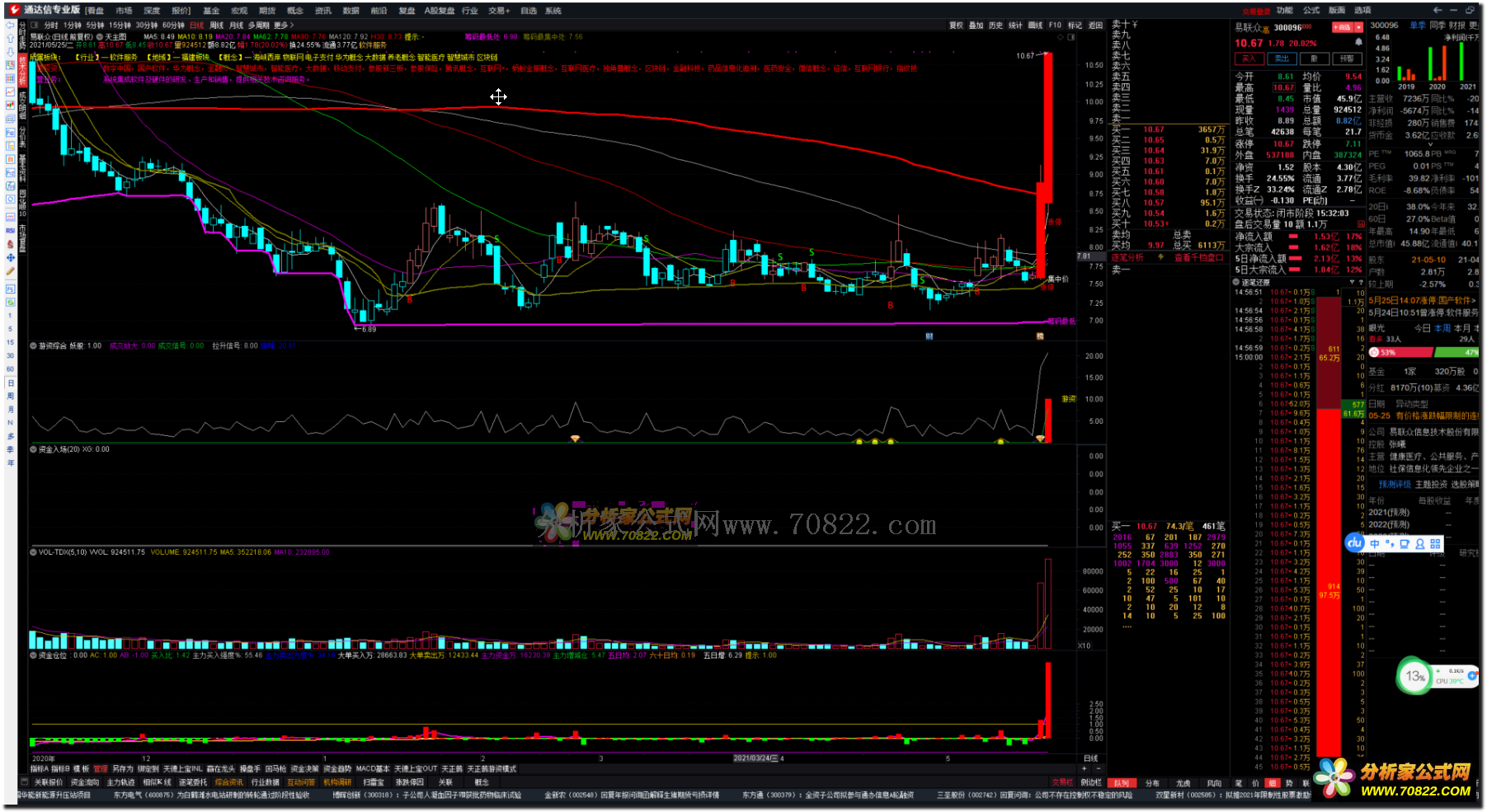This screenshot has width=1487, height=812.
Task: Click the green 13% performance widget
Action: (1415, 676)
